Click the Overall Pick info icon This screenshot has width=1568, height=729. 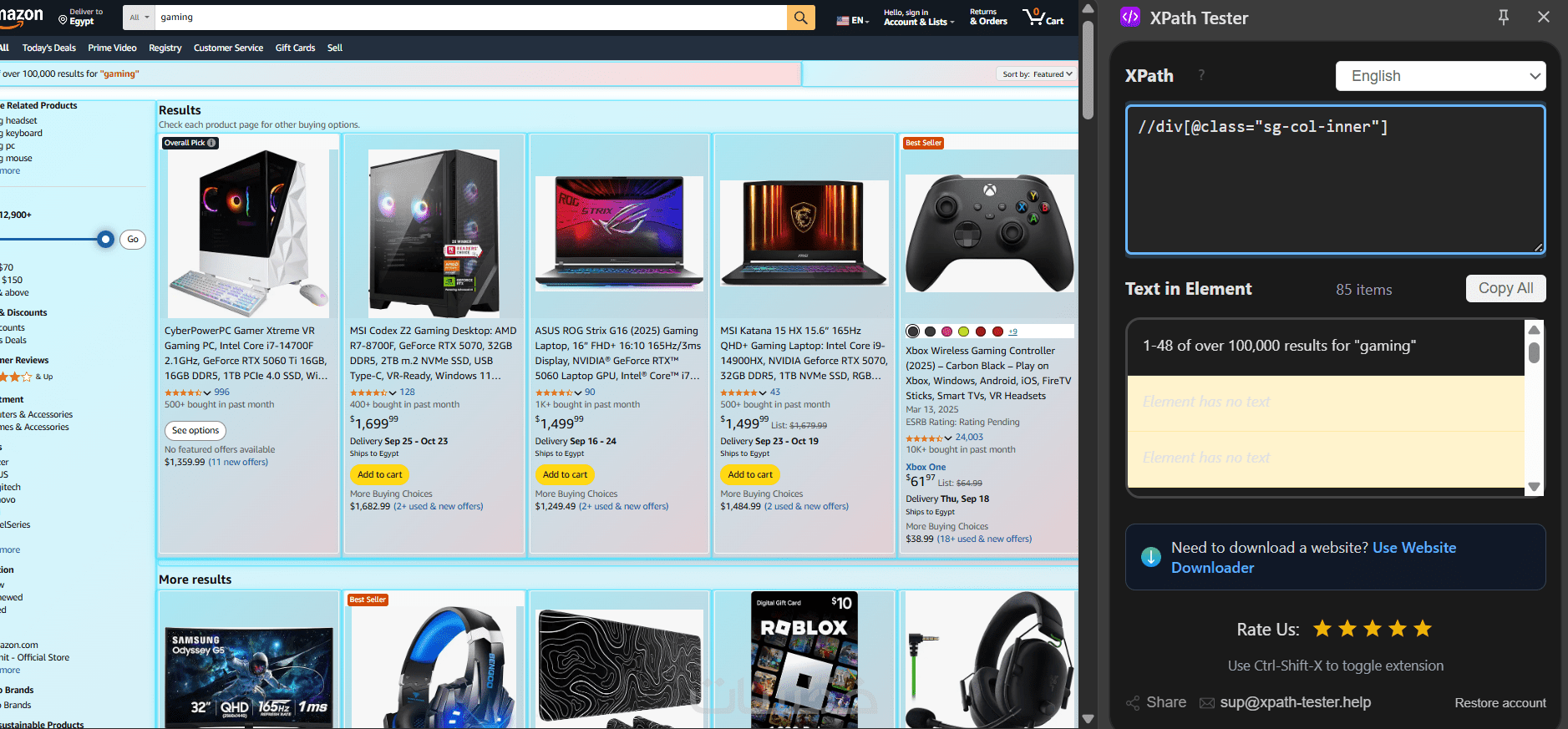click(x=211, y=143)
